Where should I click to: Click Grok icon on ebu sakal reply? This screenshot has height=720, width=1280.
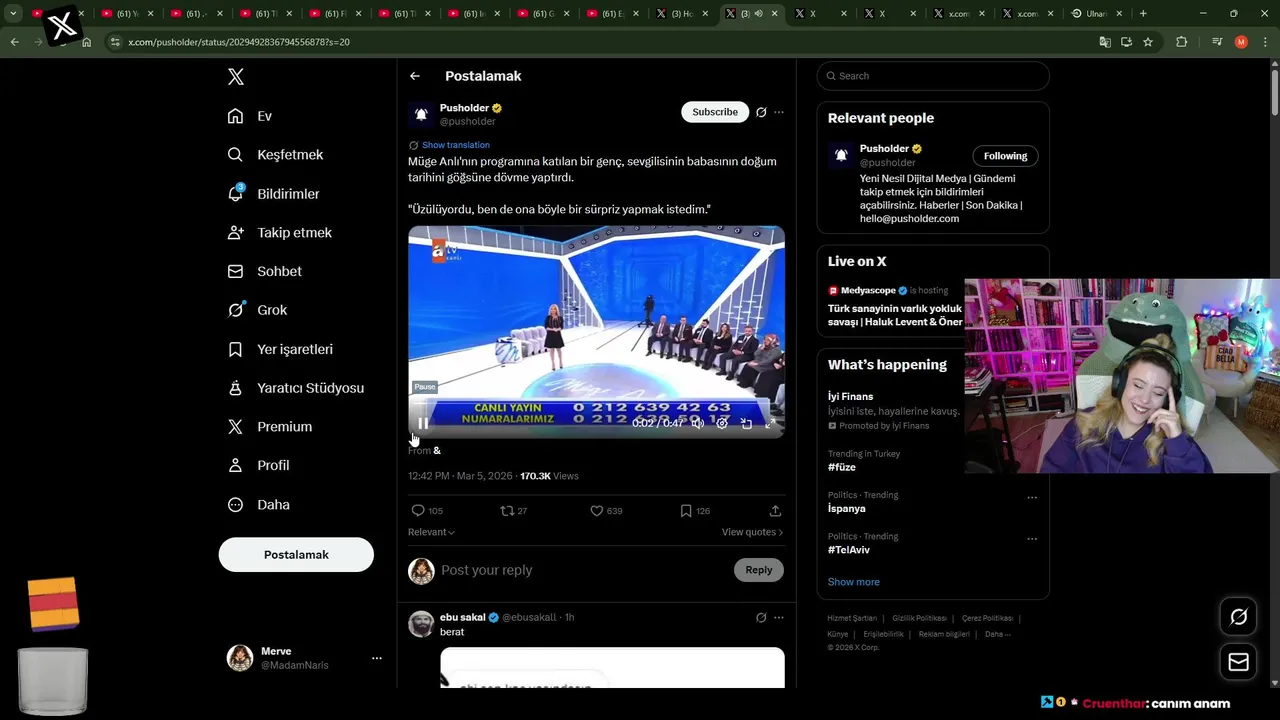(761, 618)
